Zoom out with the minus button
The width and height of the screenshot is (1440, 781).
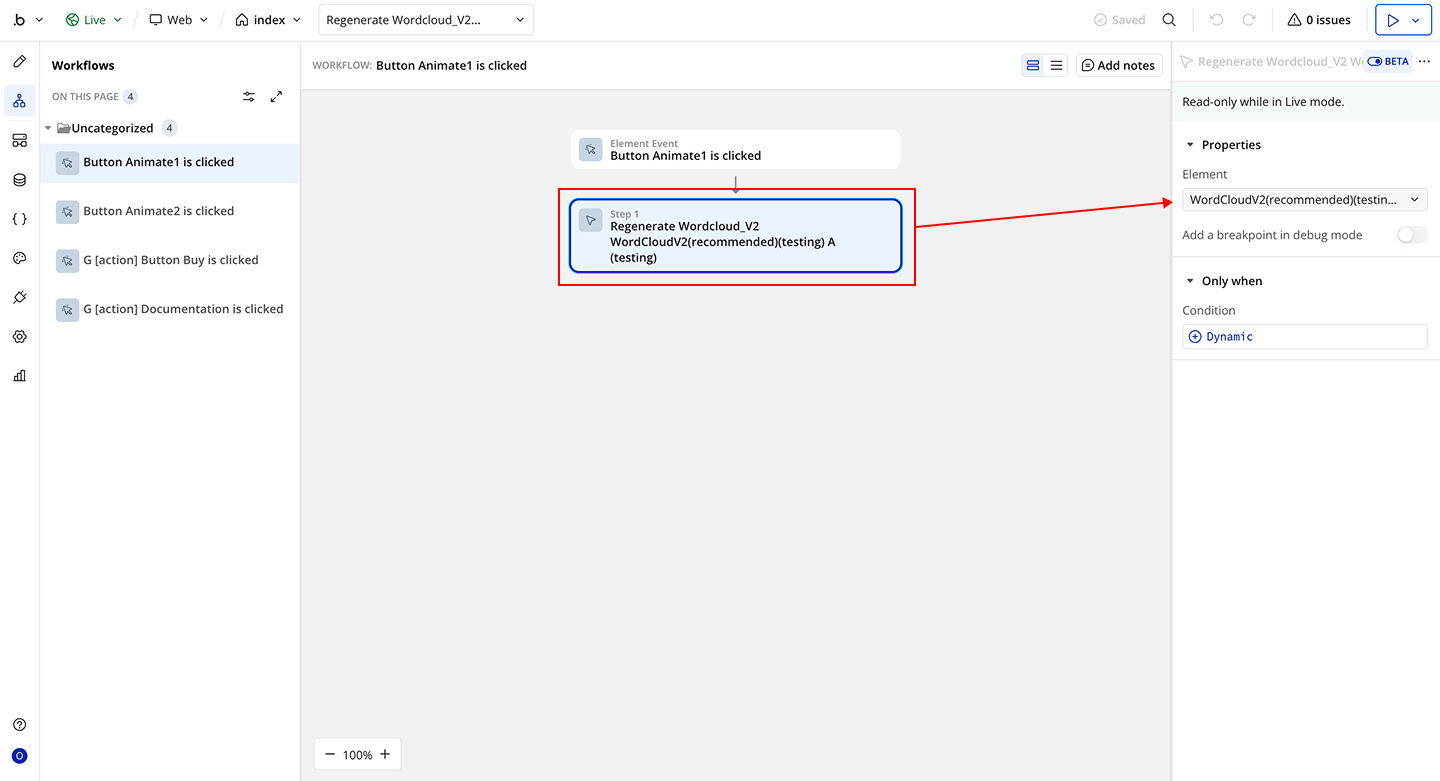click(330, 755)
